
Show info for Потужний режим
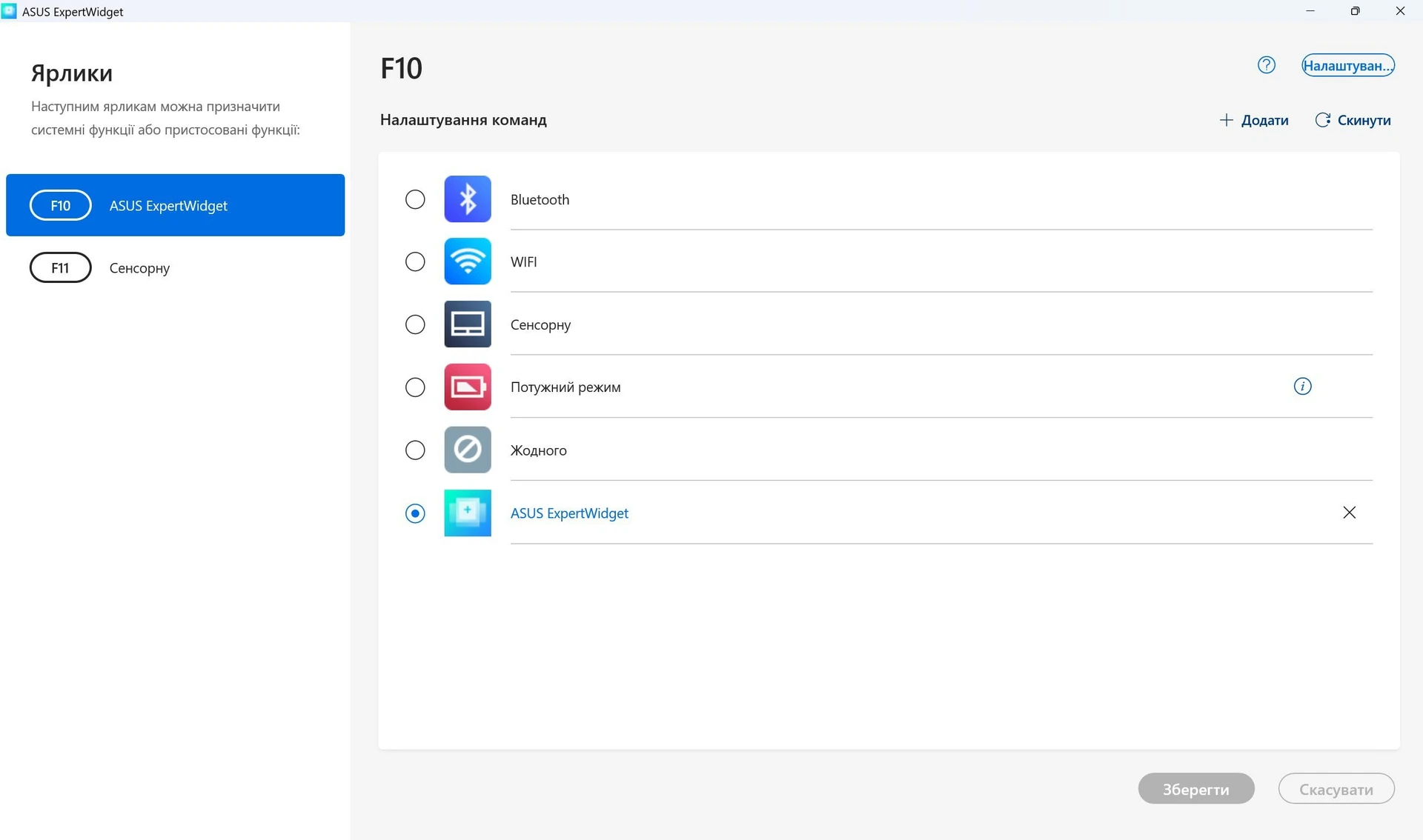(1302, 386)
